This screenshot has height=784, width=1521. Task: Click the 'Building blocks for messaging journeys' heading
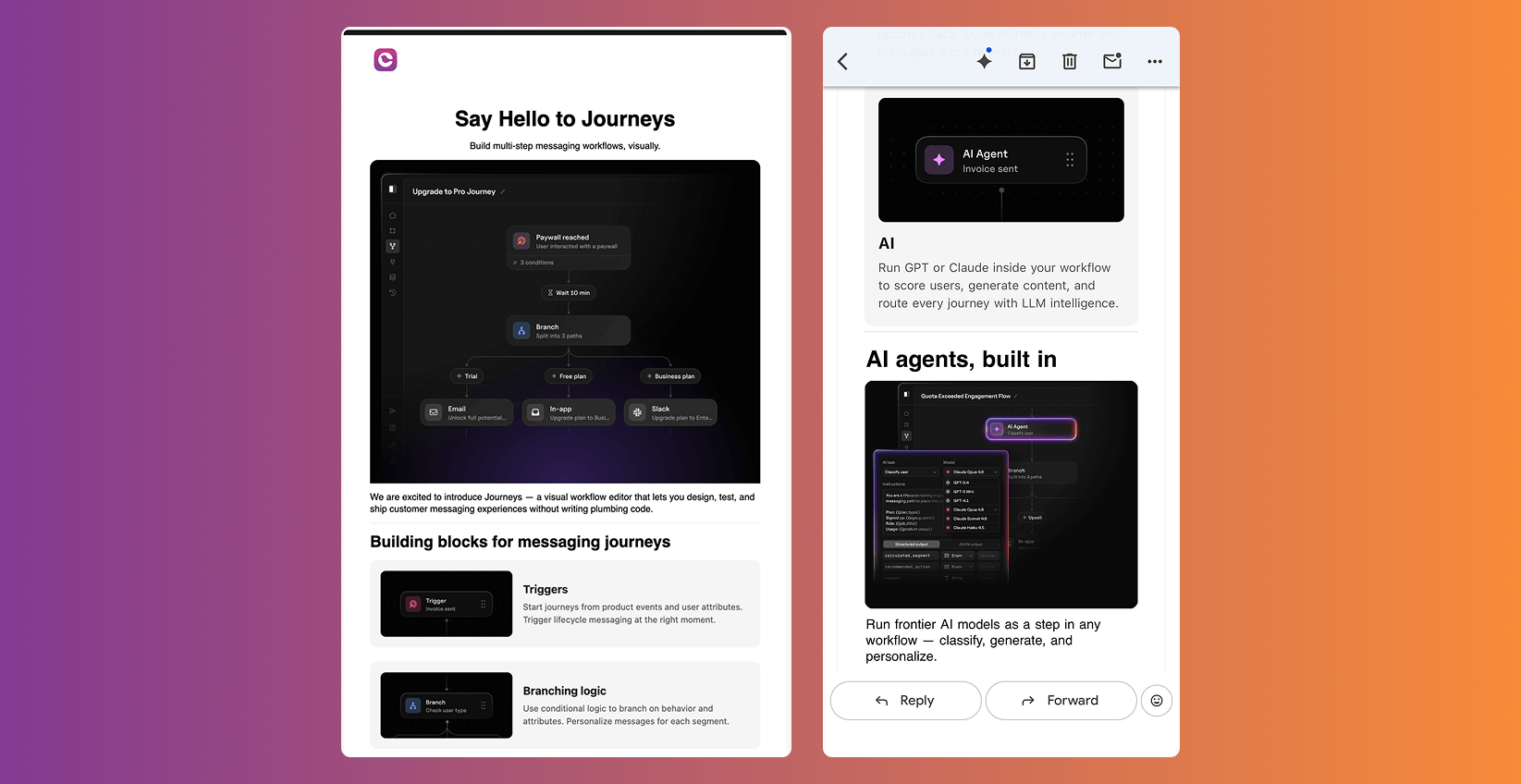pyautogui.click(x=521, y=542)
